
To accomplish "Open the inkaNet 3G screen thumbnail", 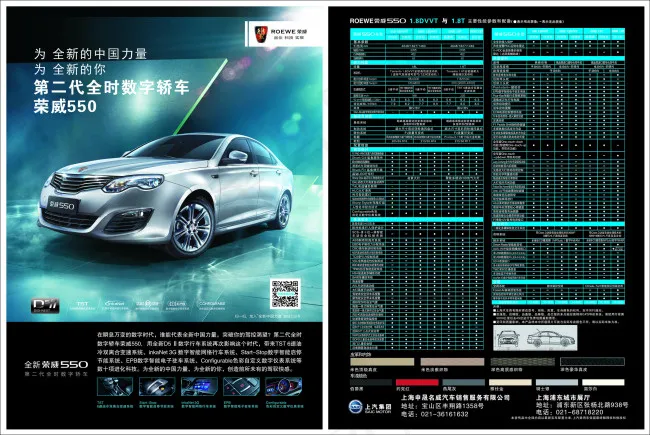I will tap(199, 386).
